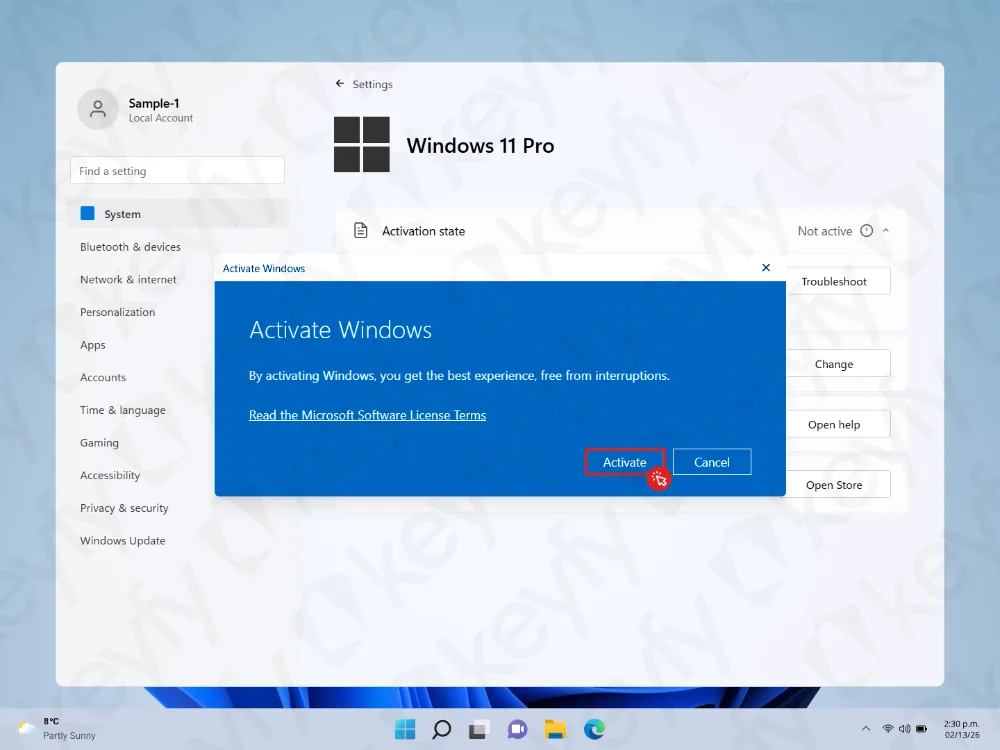Viewport: 1000px width, 750px height.
Task: Click the Activation state label
Action: click(x=423, y=231)
